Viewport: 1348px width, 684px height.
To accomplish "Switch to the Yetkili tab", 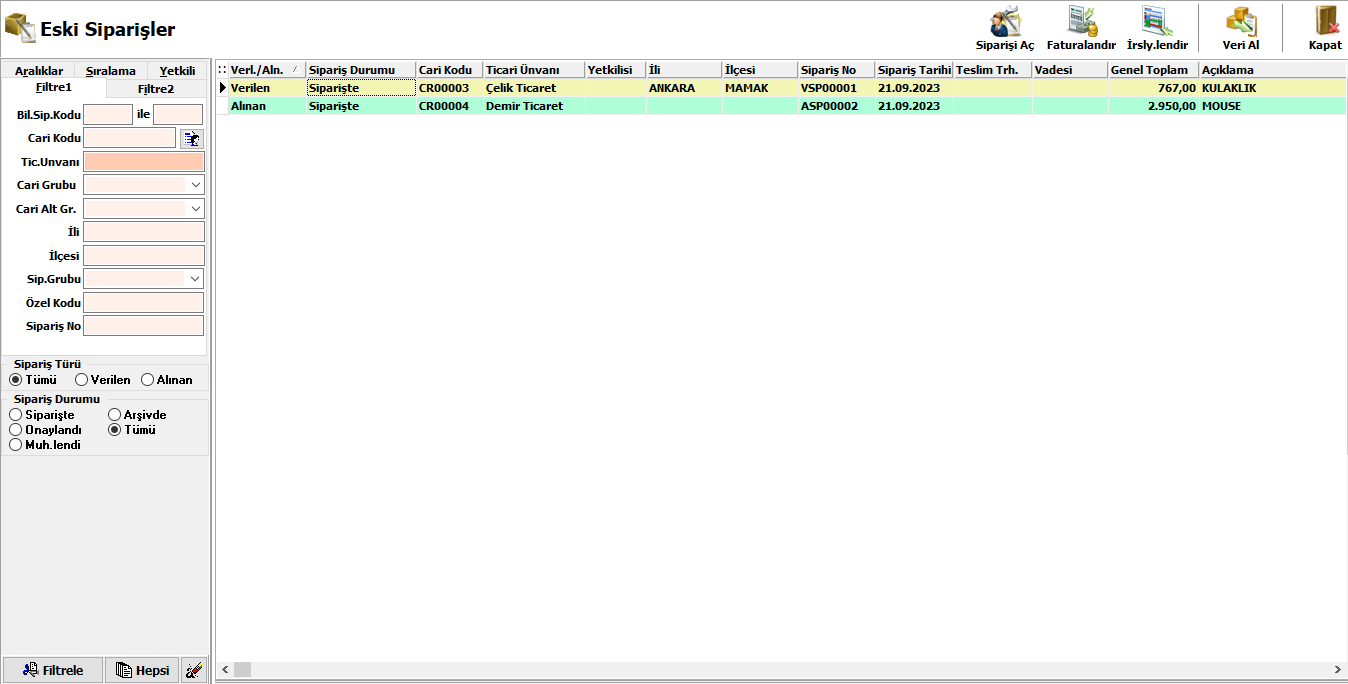I will (x=178, y=71).
